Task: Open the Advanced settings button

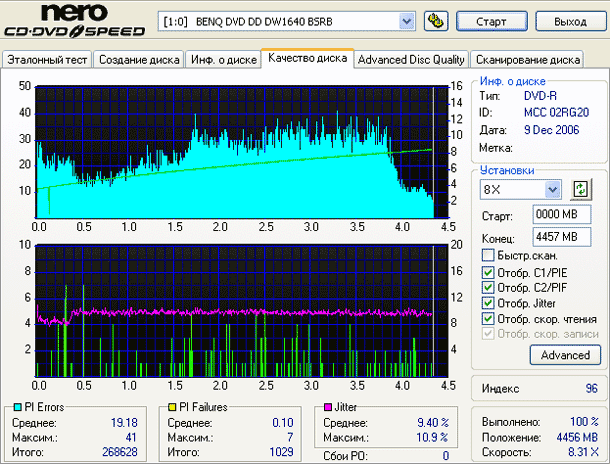Action: click(565, 355)
